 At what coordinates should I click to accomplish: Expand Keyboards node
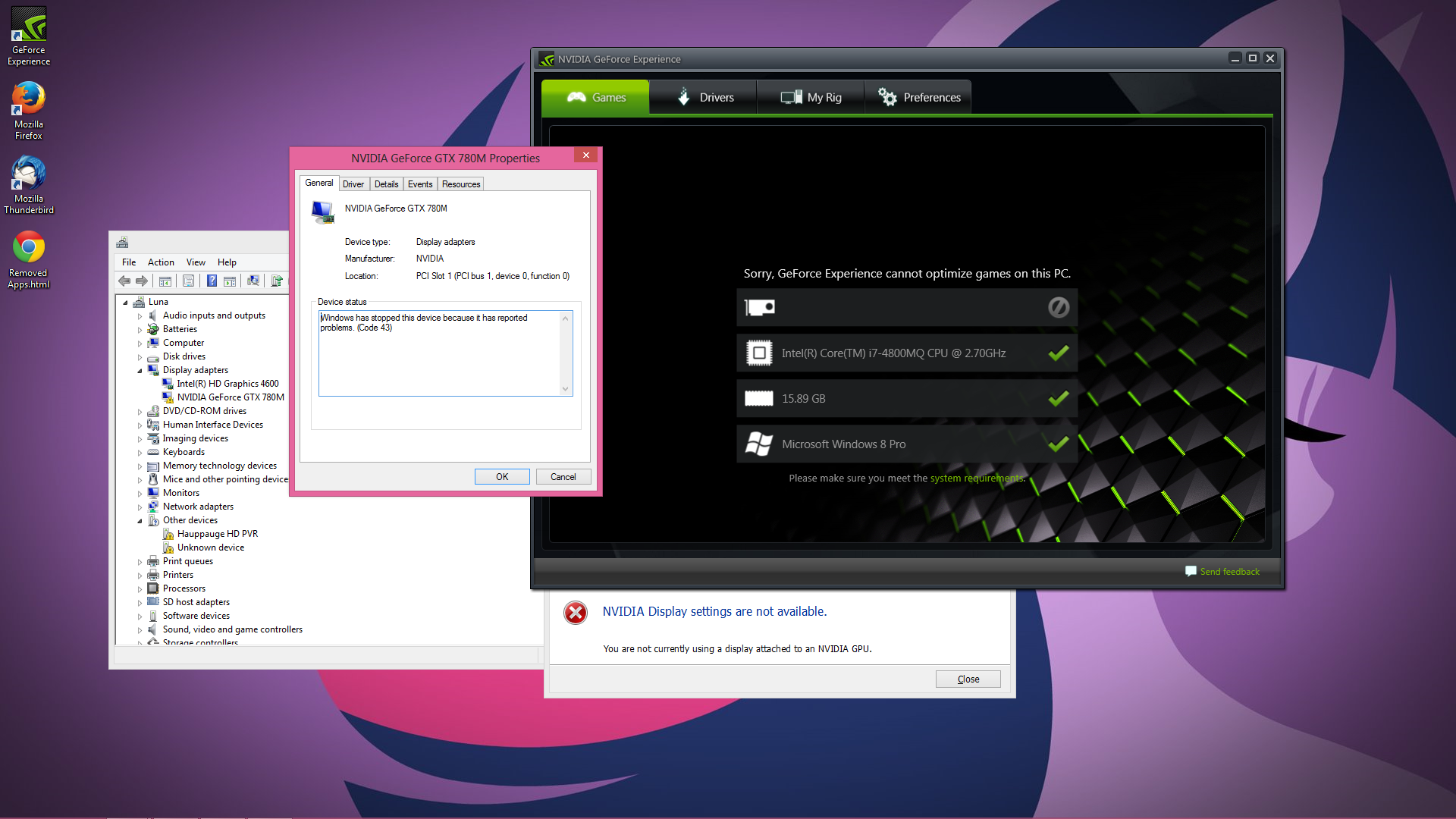[140, 453]
